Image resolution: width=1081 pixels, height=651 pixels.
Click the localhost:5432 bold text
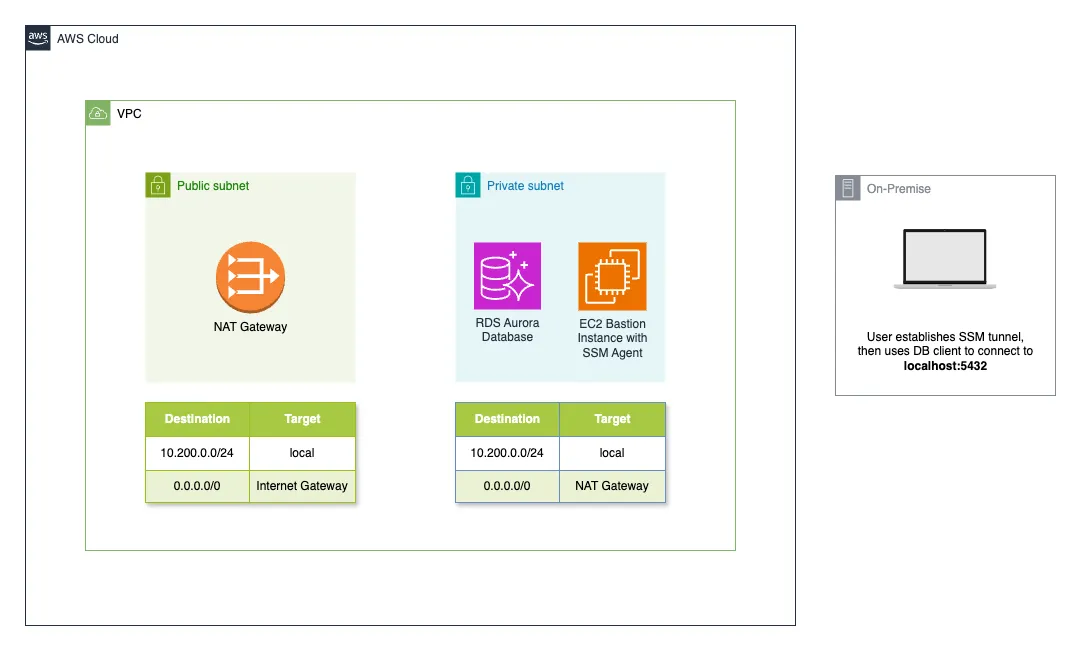945,366
